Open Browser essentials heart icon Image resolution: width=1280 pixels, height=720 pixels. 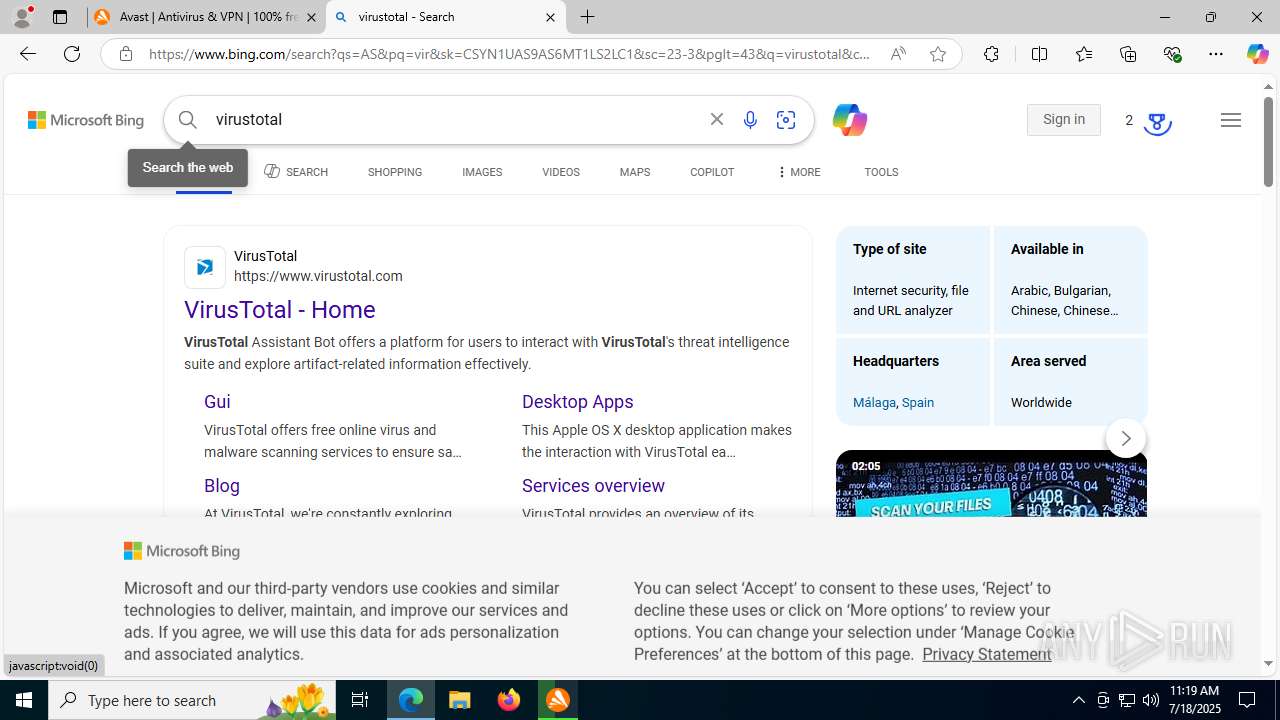1172,54
